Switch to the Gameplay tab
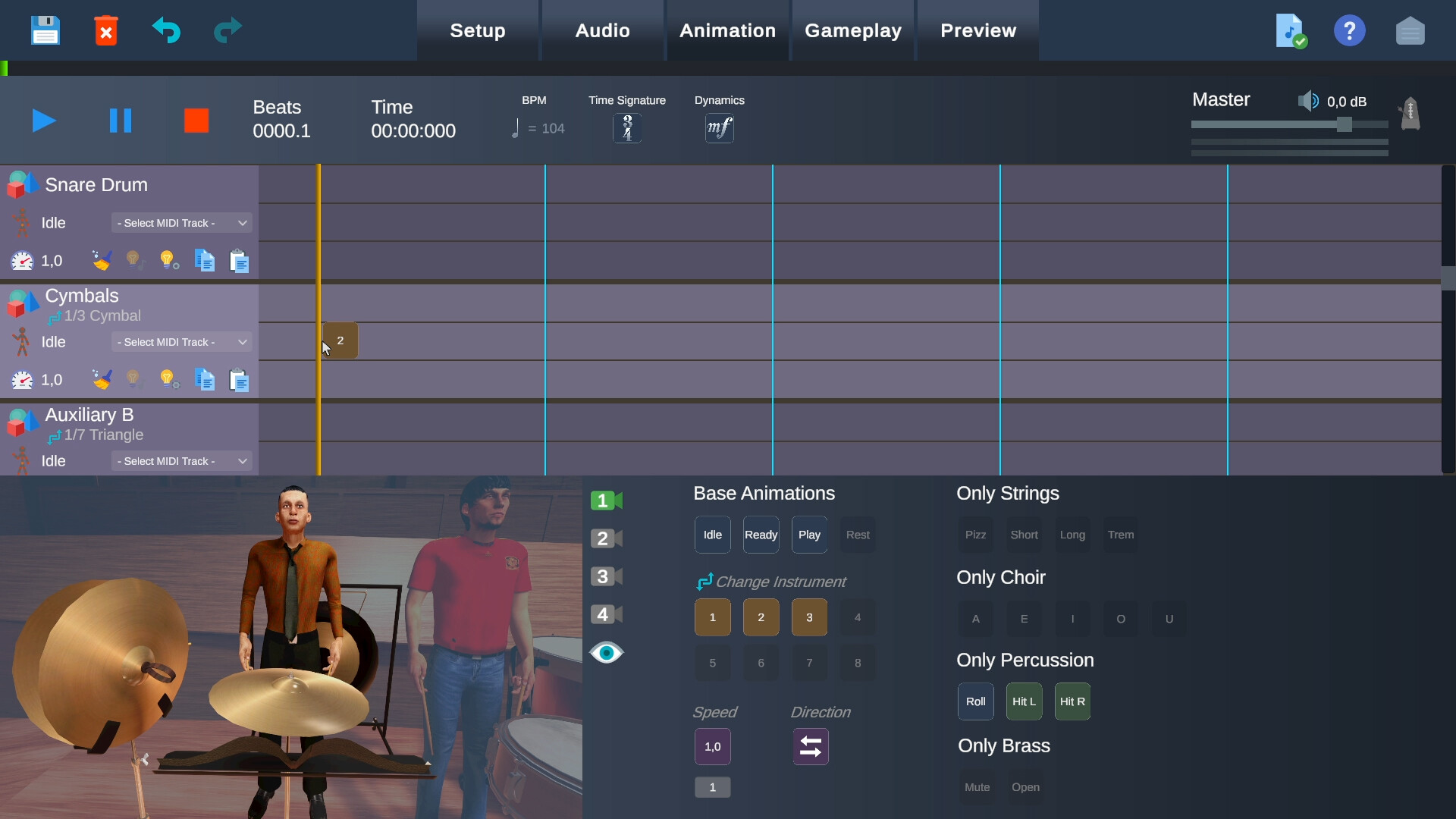The width and height of the screenshot is (1456, 819). coord(853,30)
